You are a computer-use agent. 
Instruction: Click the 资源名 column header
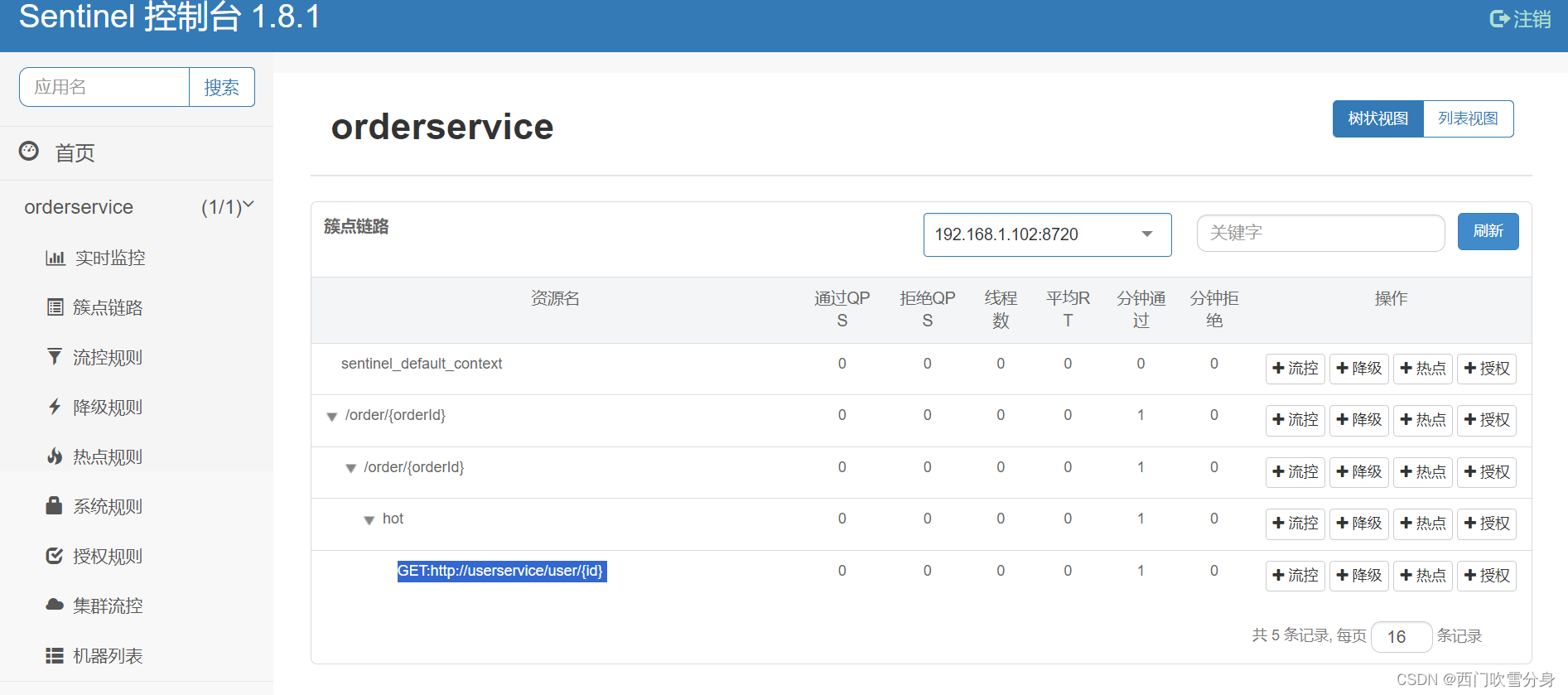[x=555, y=298]
